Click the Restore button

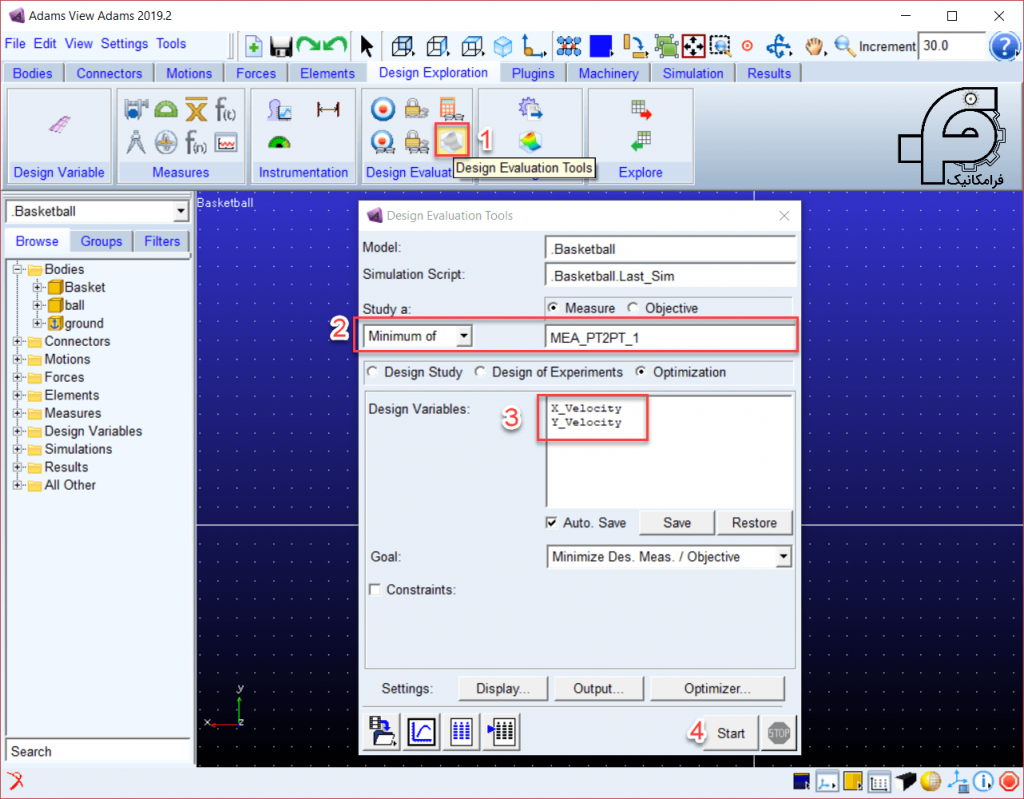tap(754, 523)
